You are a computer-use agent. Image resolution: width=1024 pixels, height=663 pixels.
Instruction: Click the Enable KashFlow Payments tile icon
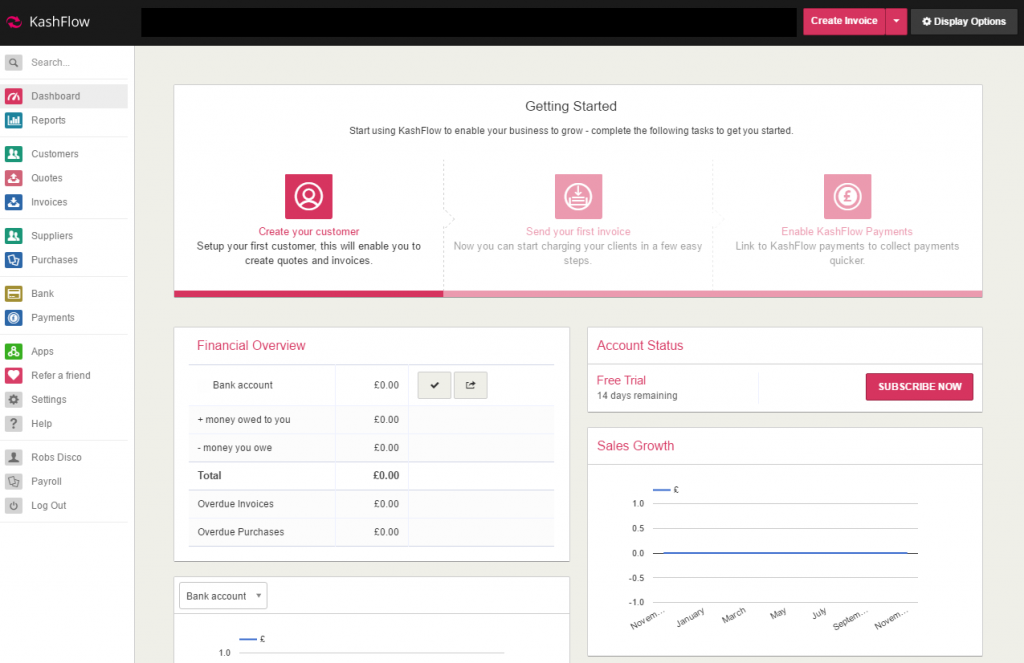click(847, 196)
